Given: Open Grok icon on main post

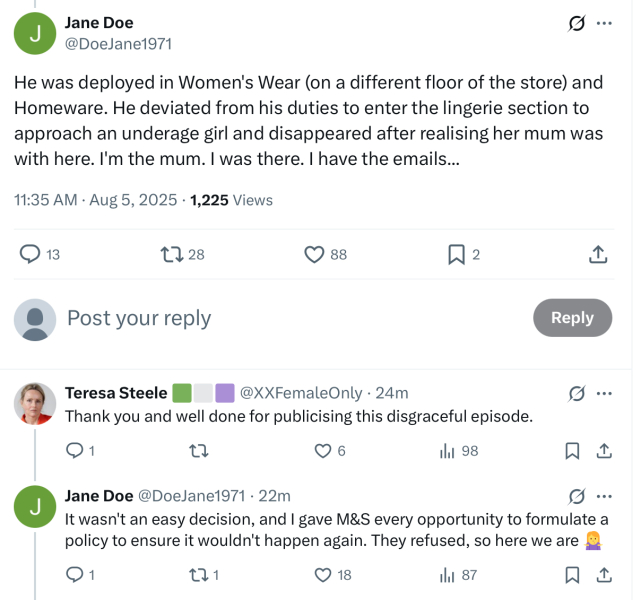Looking at the screenshot, I should [x=576, y=23].
